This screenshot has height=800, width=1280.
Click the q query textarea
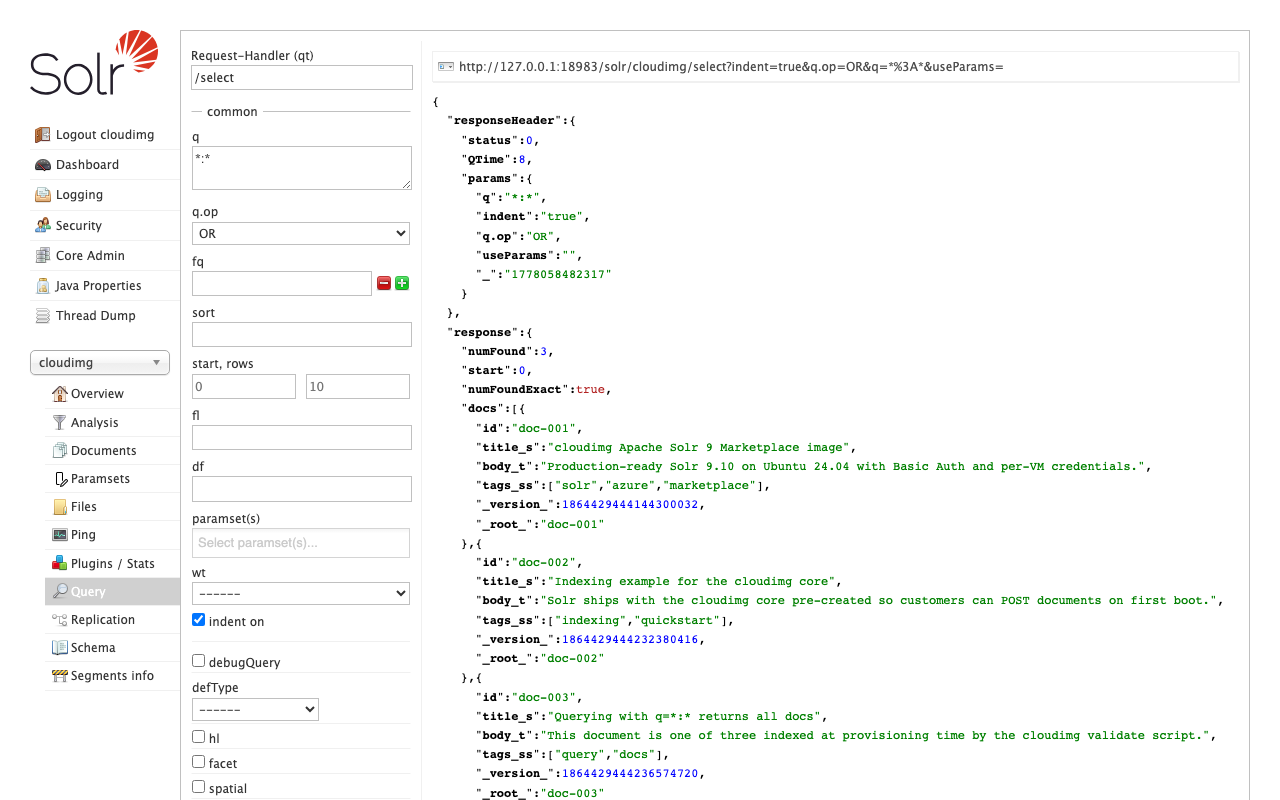[302, 168]
